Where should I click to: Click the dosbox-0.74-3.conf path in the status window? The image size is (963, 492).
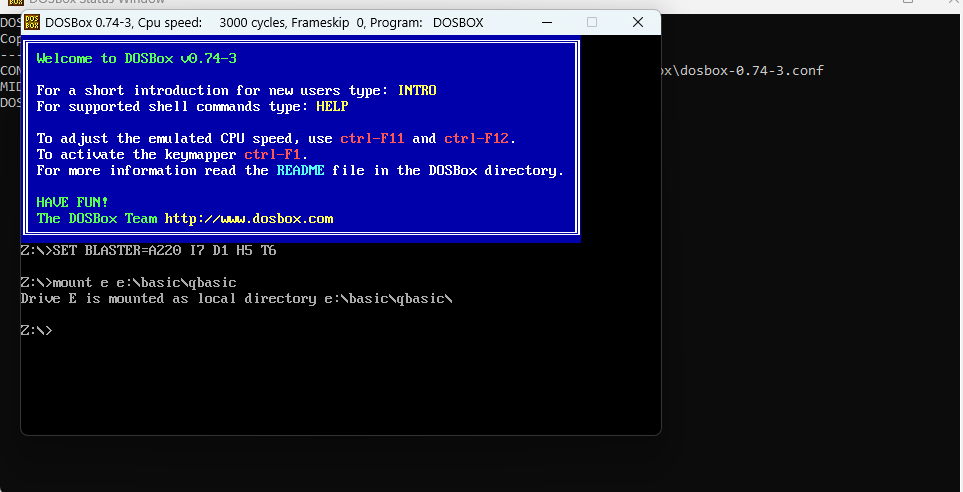tap(743, 70)
